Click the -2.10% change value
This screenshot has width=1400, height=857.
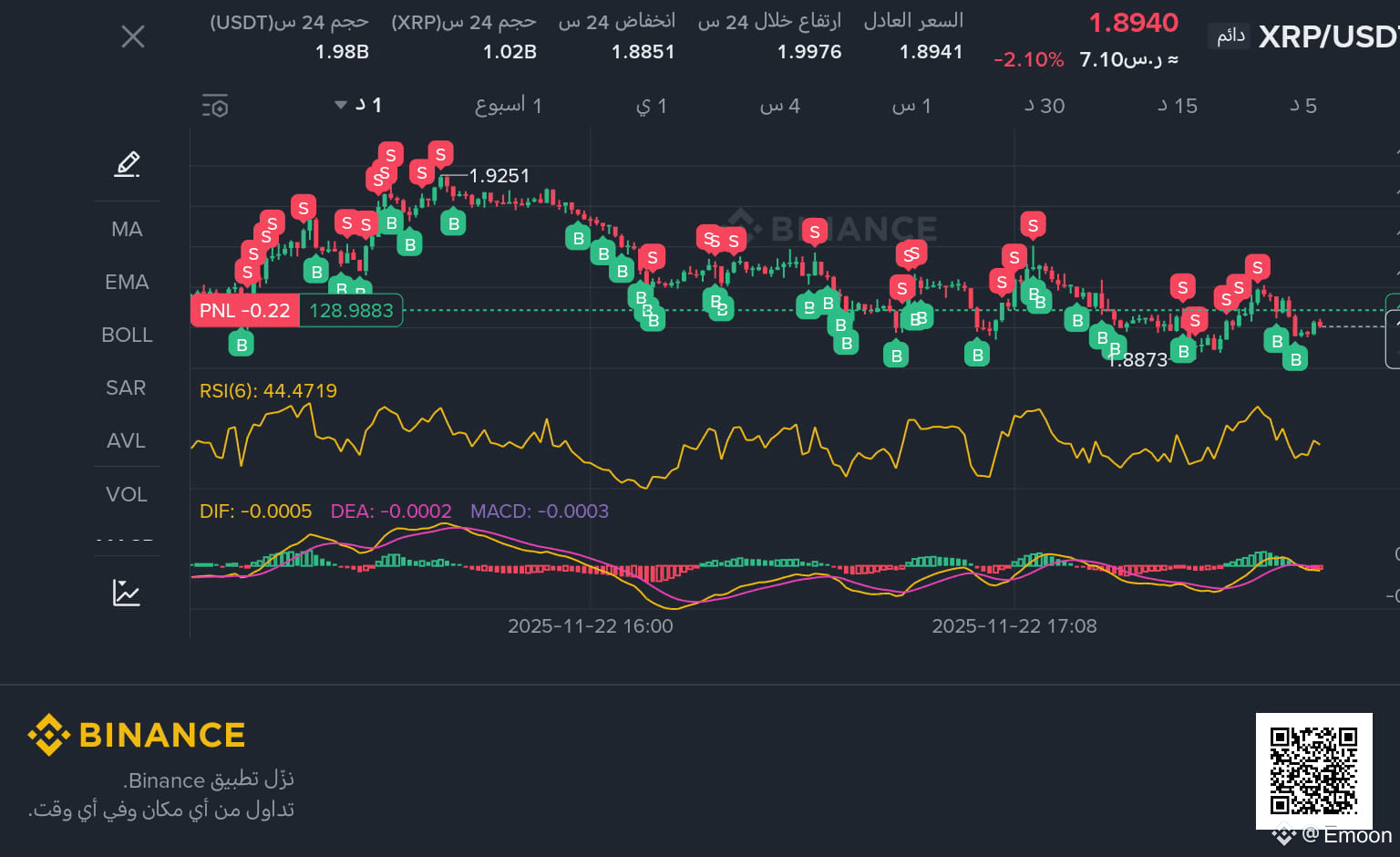click(1029, 60)
